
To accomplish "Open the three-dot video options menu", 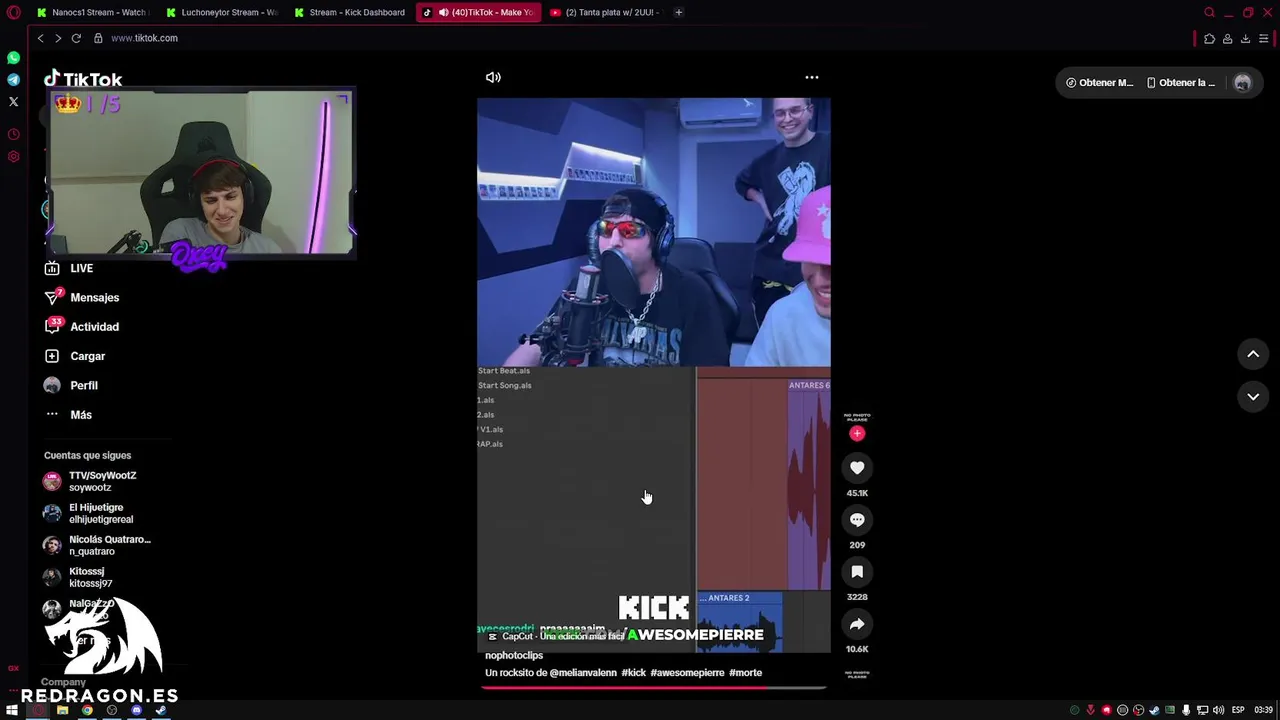I will 812,77.
